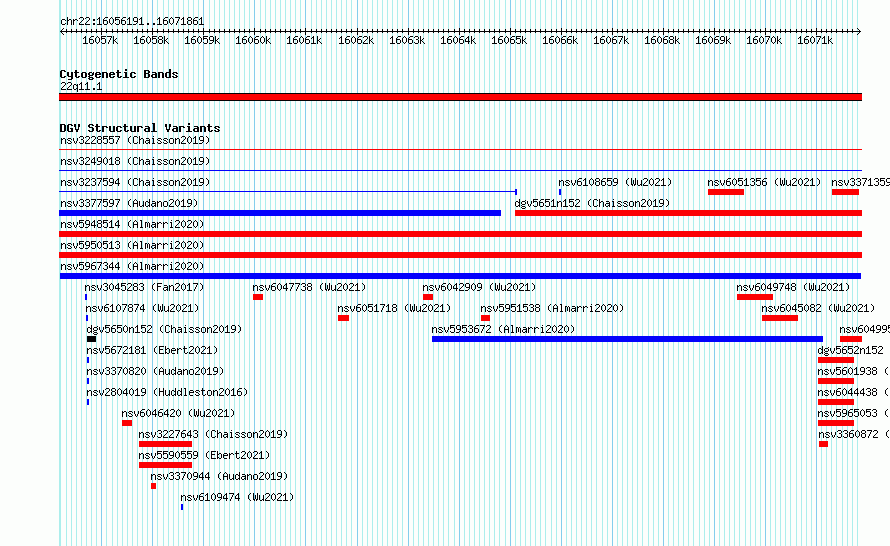
Task: Open variant nsv3377597 (Audano2019)
Action: 129,203
